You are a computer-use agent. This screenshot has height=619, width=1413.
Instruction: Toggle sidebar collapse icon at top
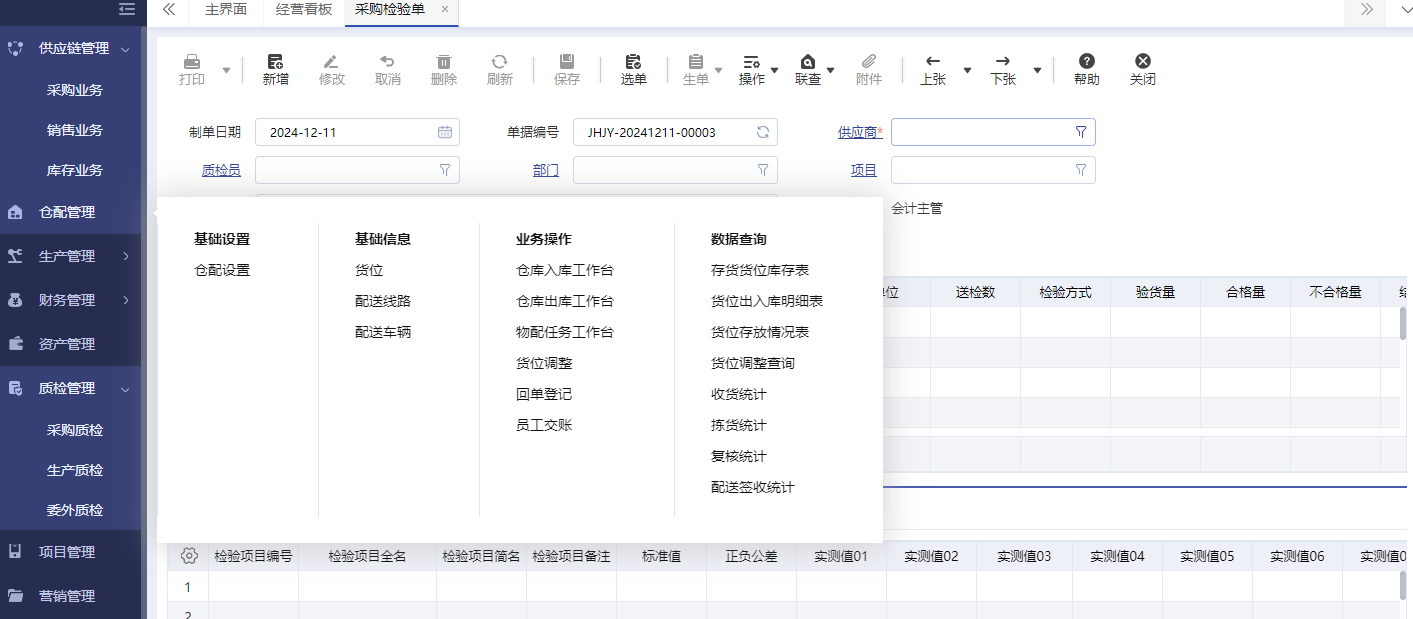pyautogui.click(x=126, y=9)
